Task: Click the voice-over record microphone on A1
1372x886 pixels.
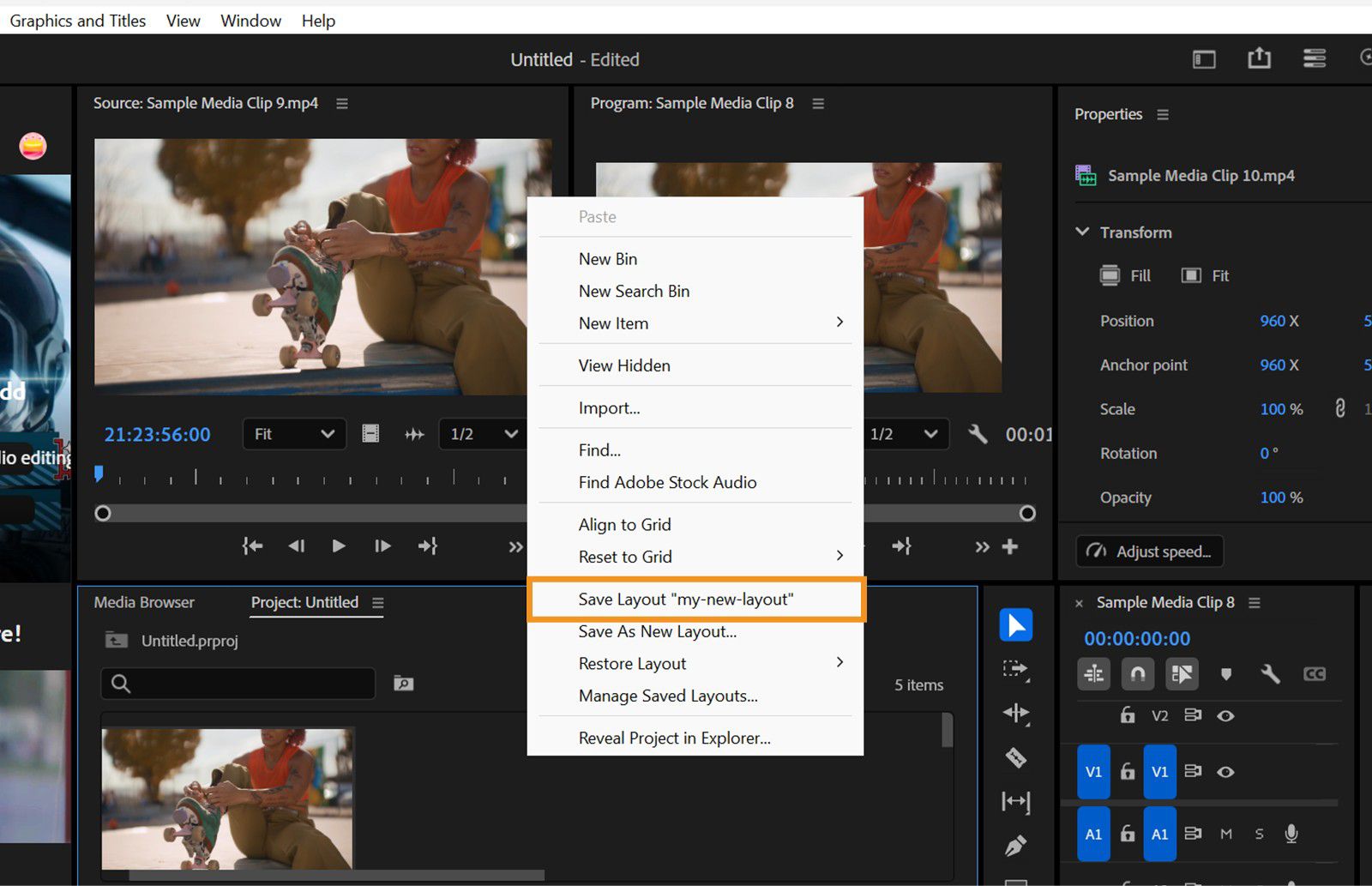Action: pos(1292,834)
